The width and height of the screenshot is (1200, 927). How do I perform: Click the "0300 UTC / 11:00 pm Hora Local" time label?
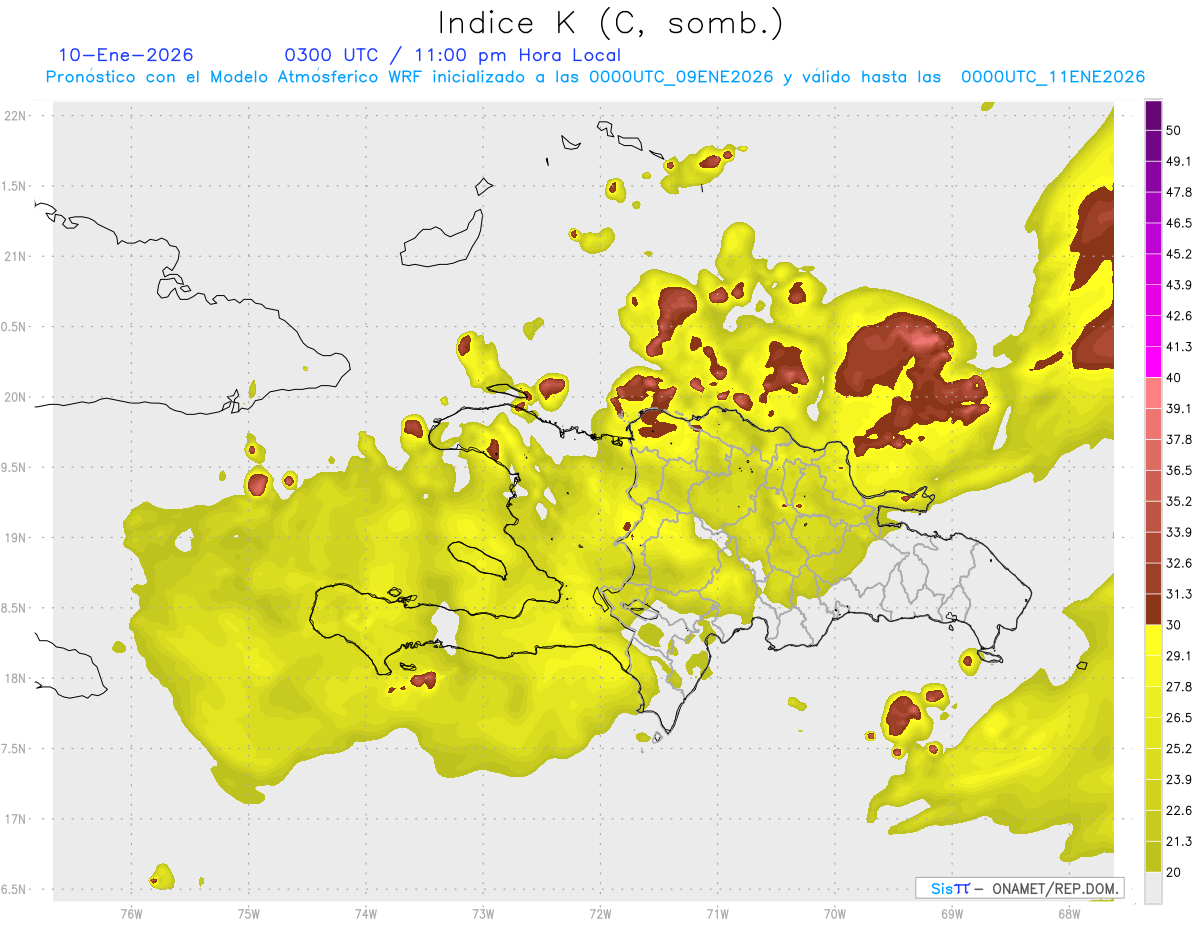452,55
